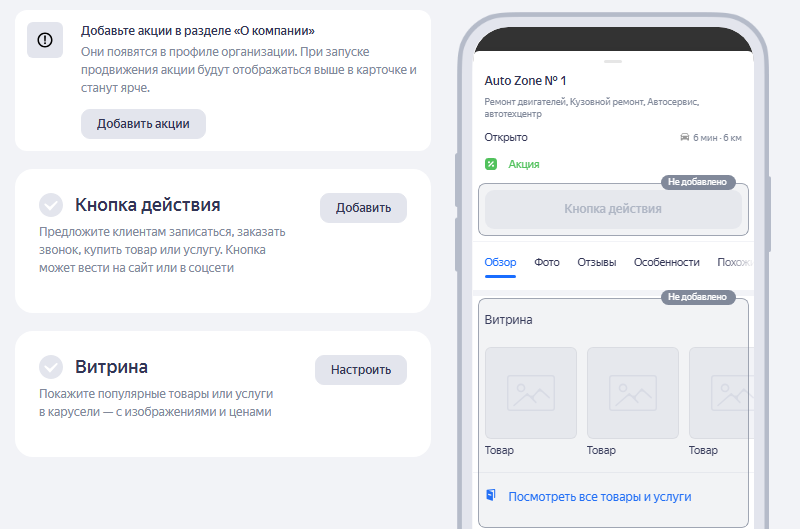Screen dimensions: 800x529
Task: Click the Кнопка действия card heading
Action: [147, 205]
